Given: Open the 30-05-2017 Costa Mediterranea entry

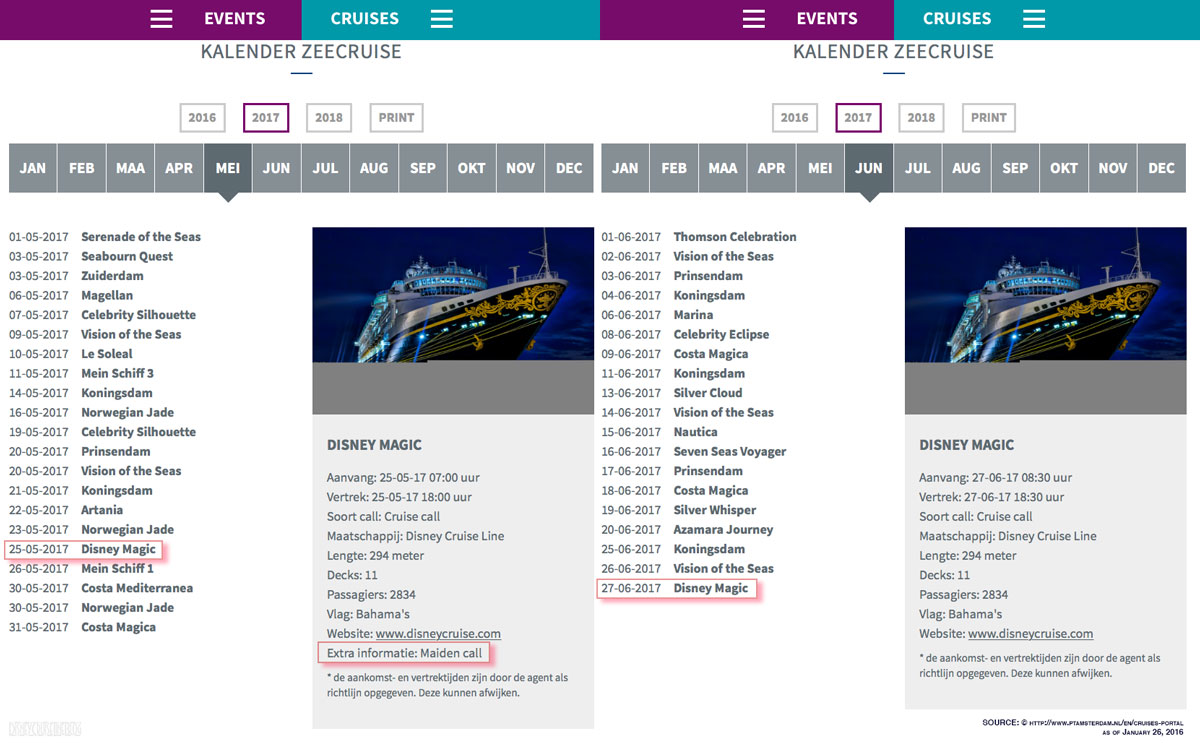Looking at the screenshot, I should 101,588.
